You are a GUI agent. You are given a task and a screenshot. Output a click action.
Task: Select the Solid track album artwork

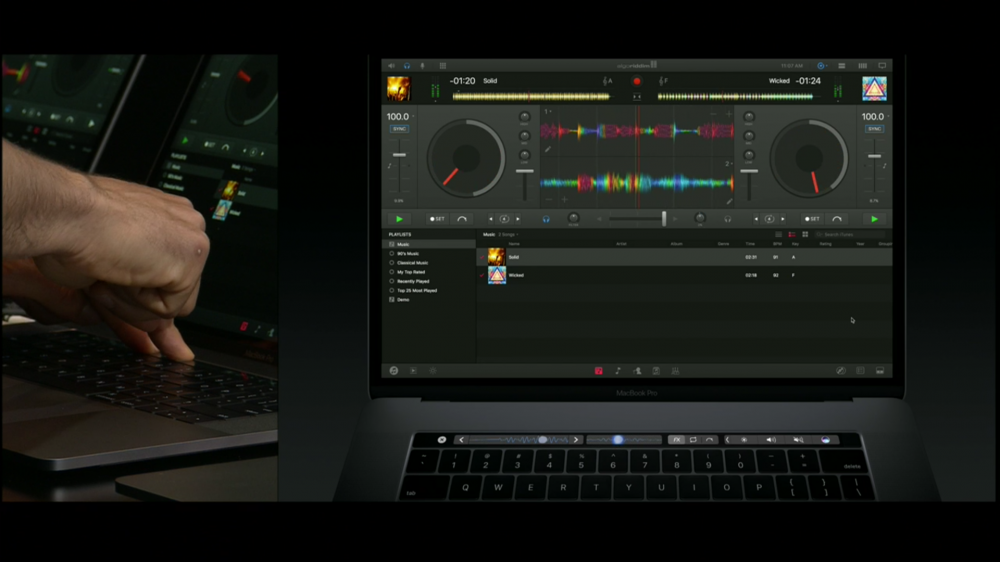click(x=496, y=257)
